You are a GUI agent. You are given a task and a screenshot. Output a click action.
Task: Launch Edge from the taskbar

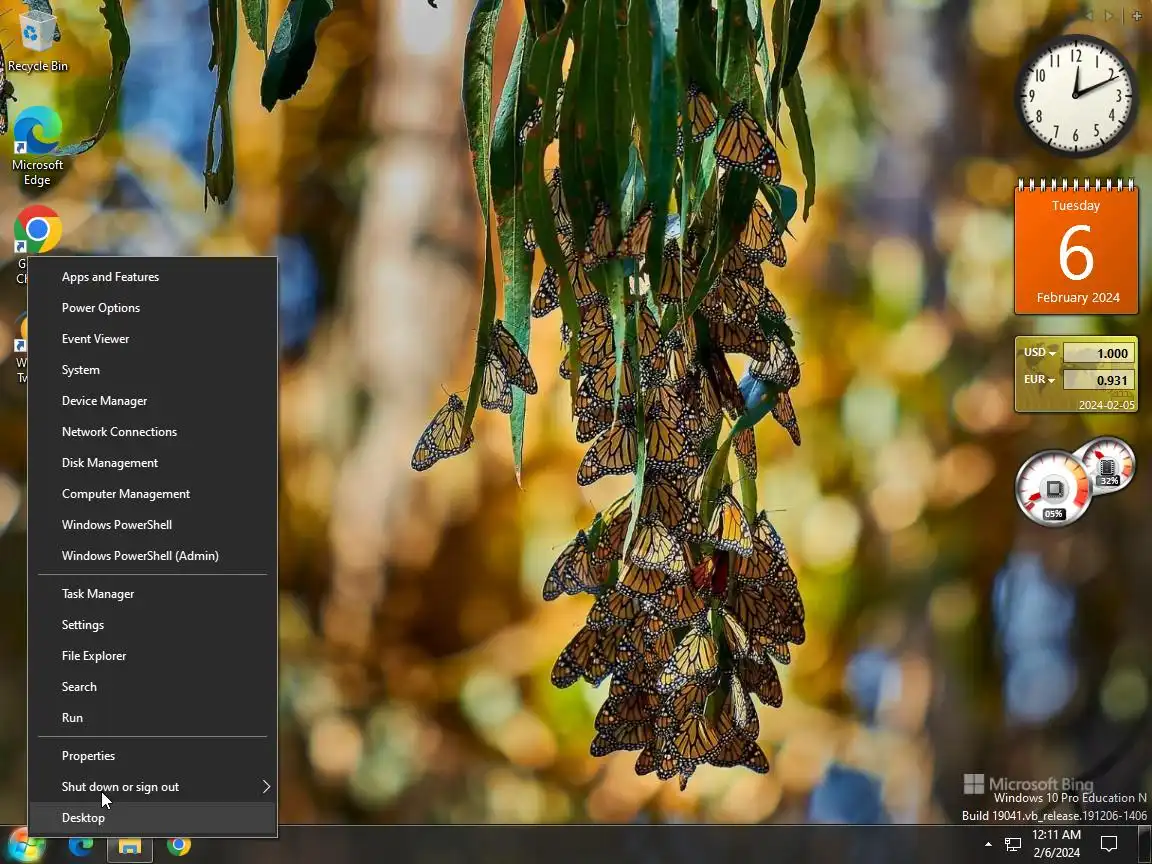click(81, 846)
